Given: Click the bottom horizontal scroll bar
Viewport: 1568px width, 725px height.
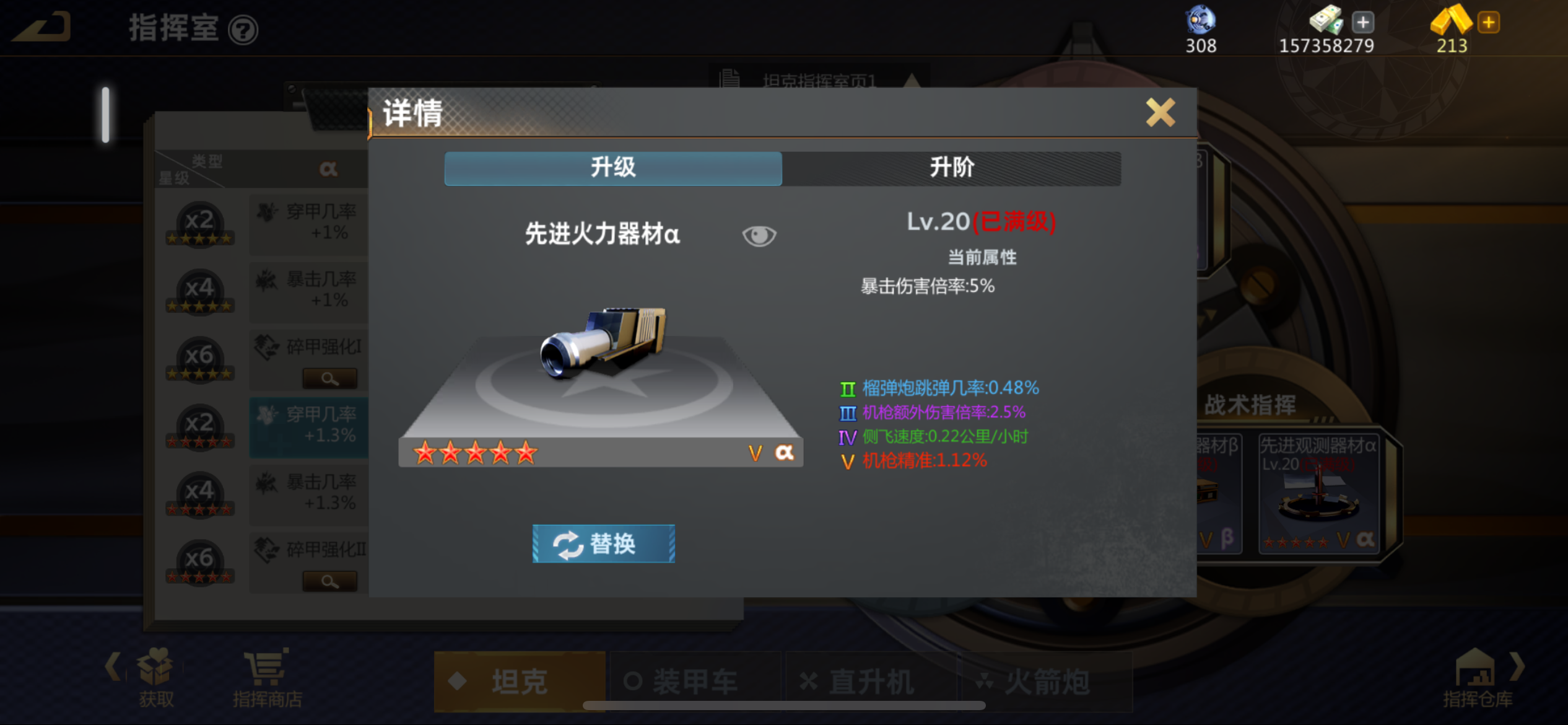Looking at the screenshot, I should pos(784,705).
